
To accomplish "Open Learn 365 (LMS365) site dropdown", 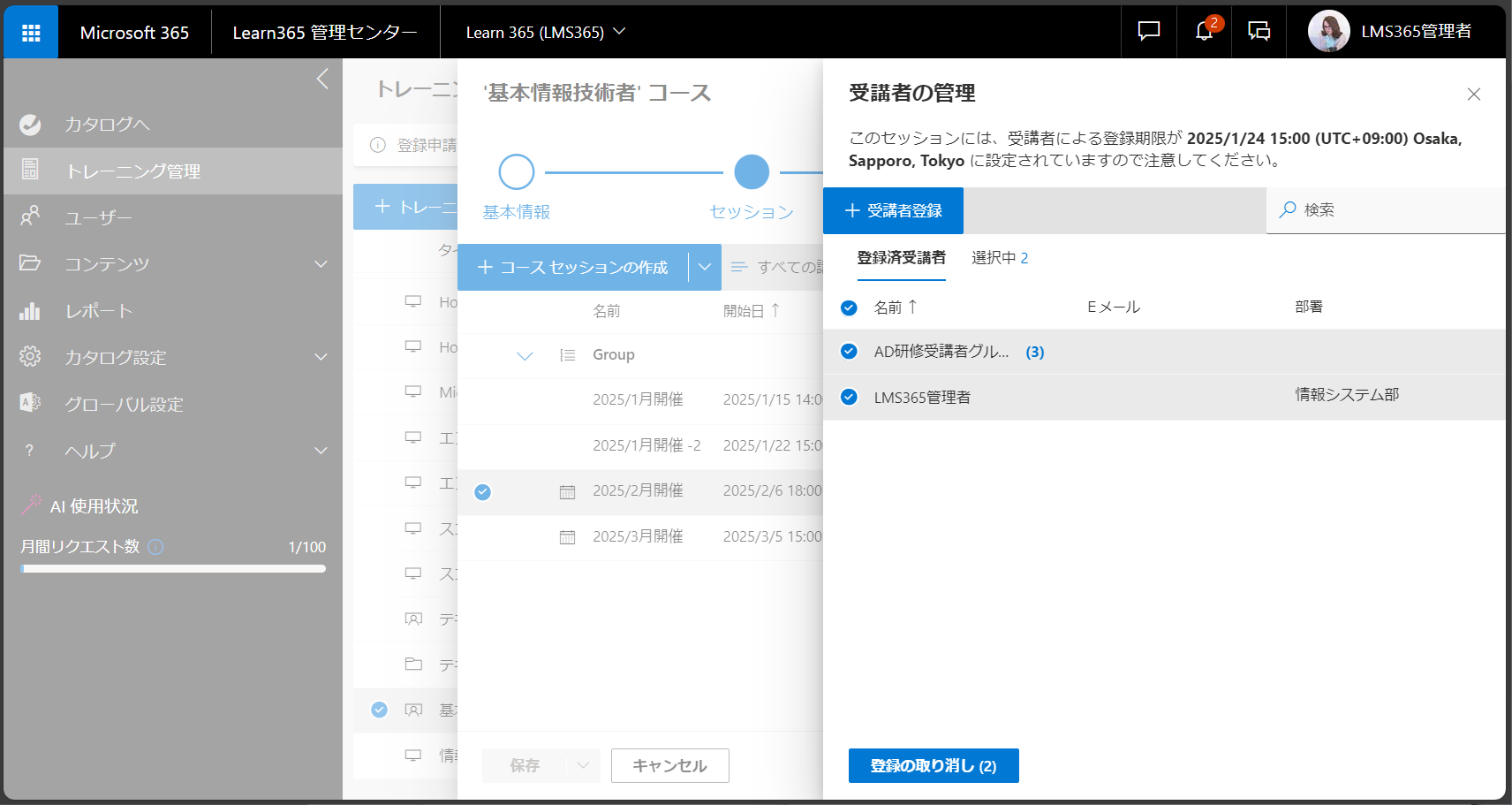I will coord(545,32).
